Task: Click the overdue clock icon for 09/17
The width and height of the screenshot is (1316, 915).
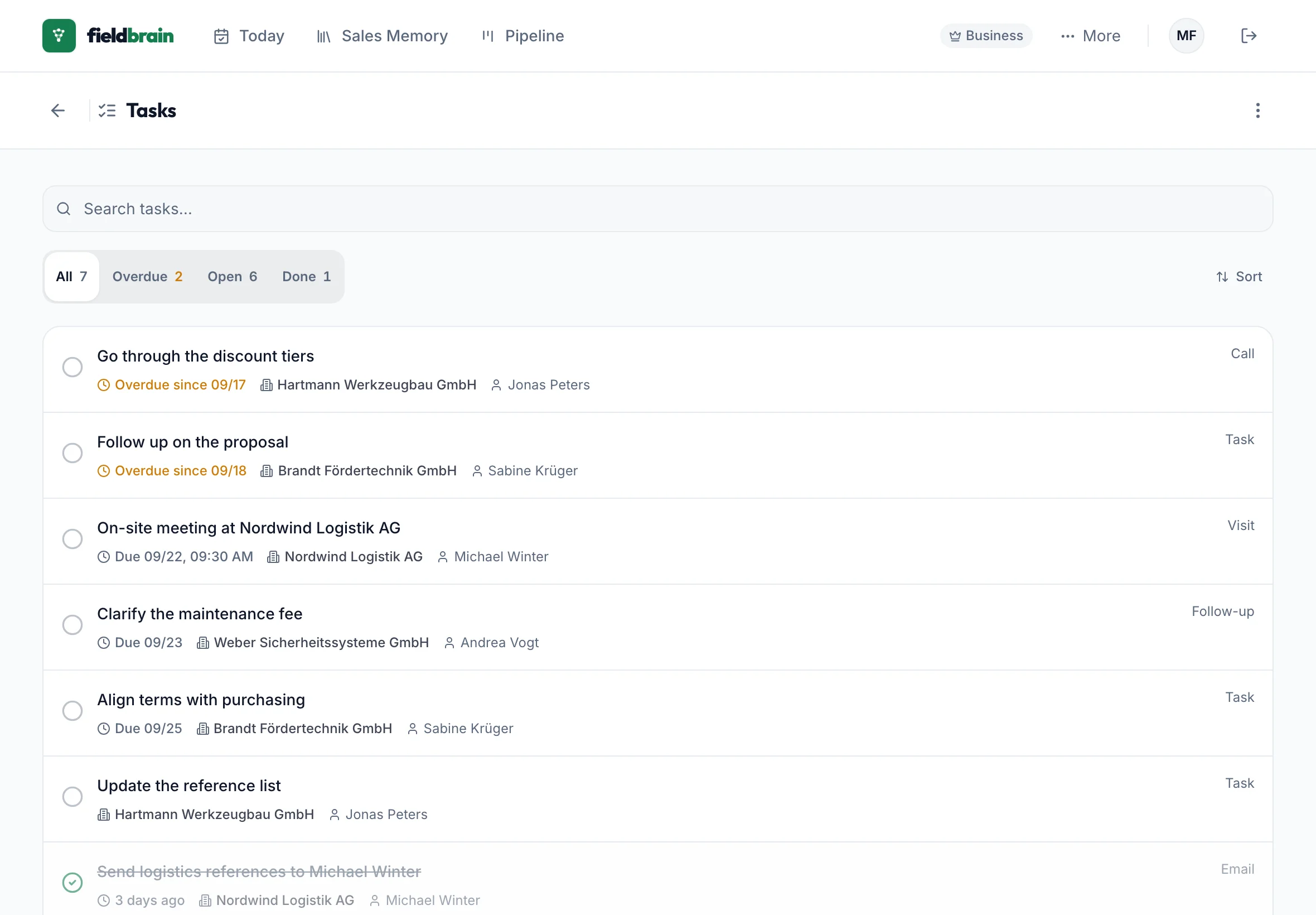Action: 103,384
